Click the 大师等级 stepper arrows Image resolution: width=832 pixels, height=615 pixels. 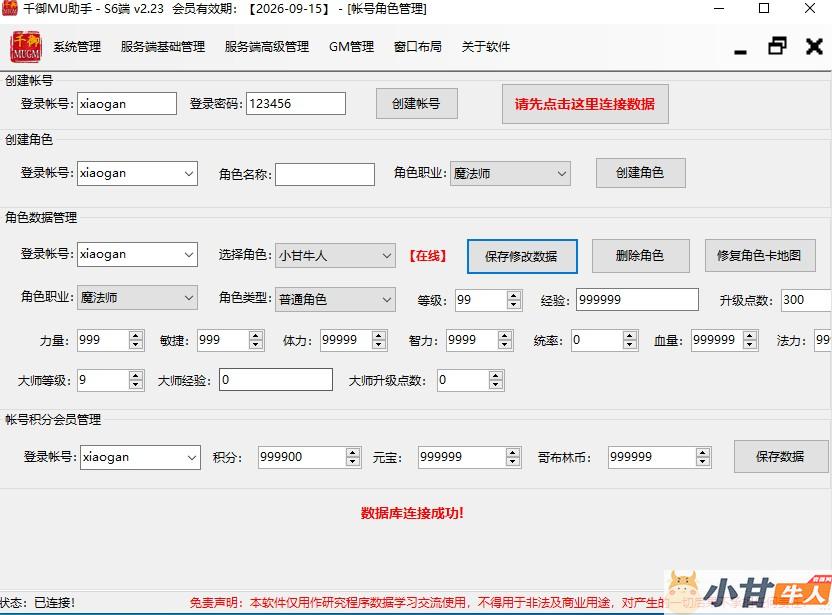click(136, 380)
